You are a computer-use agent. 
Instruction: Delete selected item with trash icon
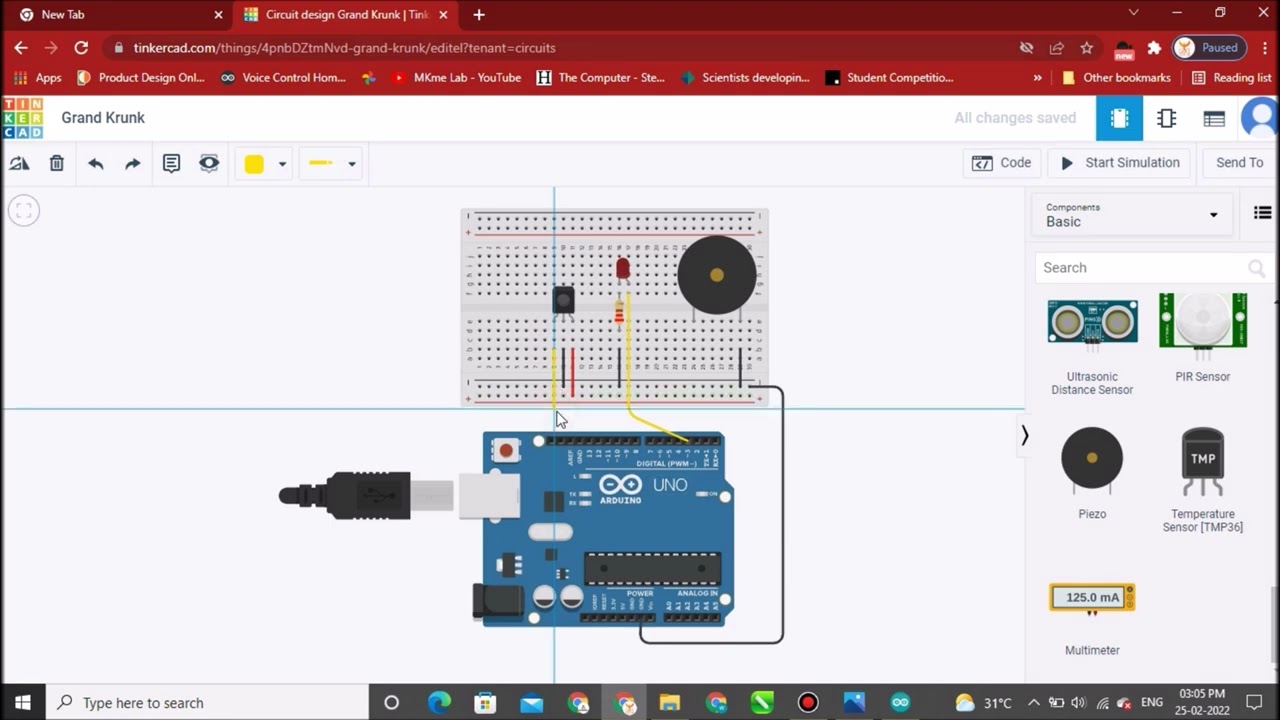[x=57, y=163]
